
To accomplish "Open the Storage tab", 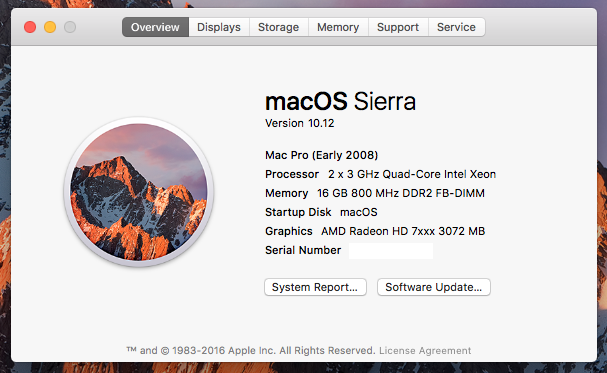I will coord(278,27).
